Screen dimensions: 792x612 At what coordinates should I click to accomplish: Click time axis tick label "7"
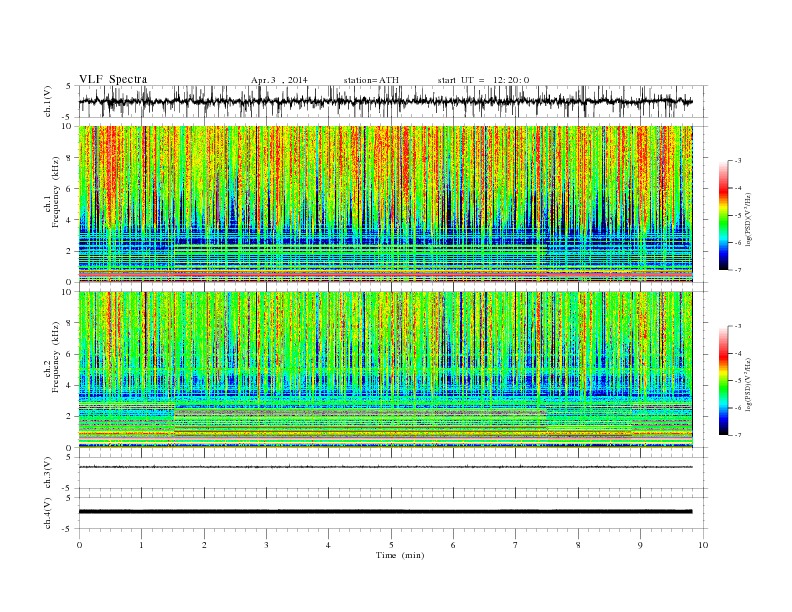[516, 545]
